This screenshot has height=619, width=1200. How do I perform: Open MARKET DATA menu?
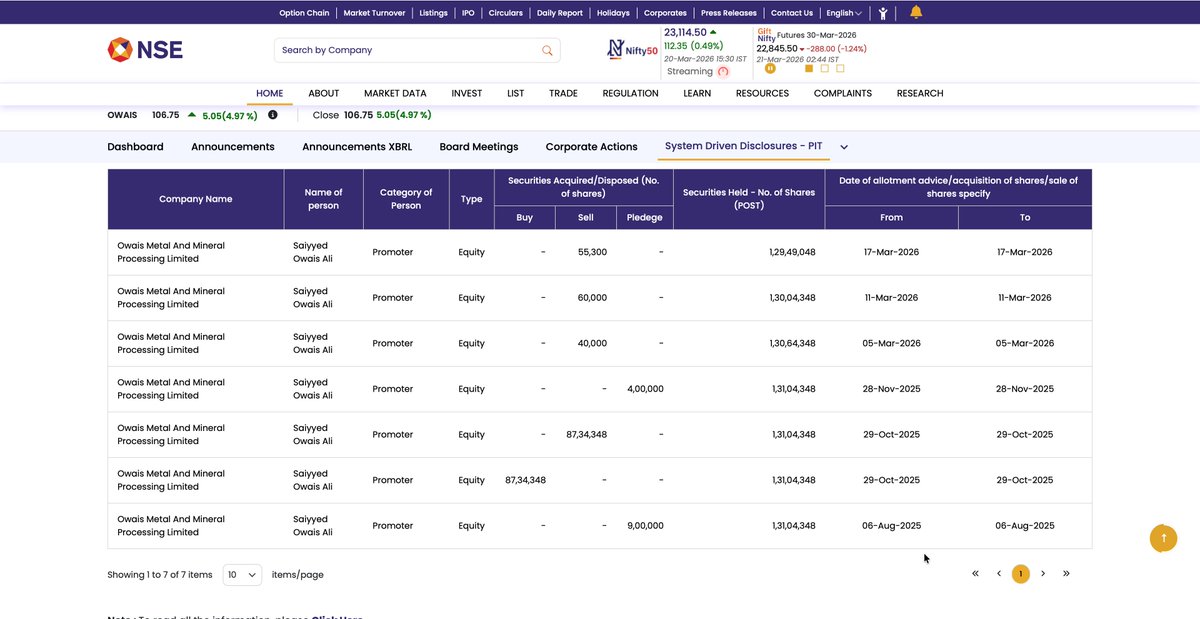click(395, 93)
